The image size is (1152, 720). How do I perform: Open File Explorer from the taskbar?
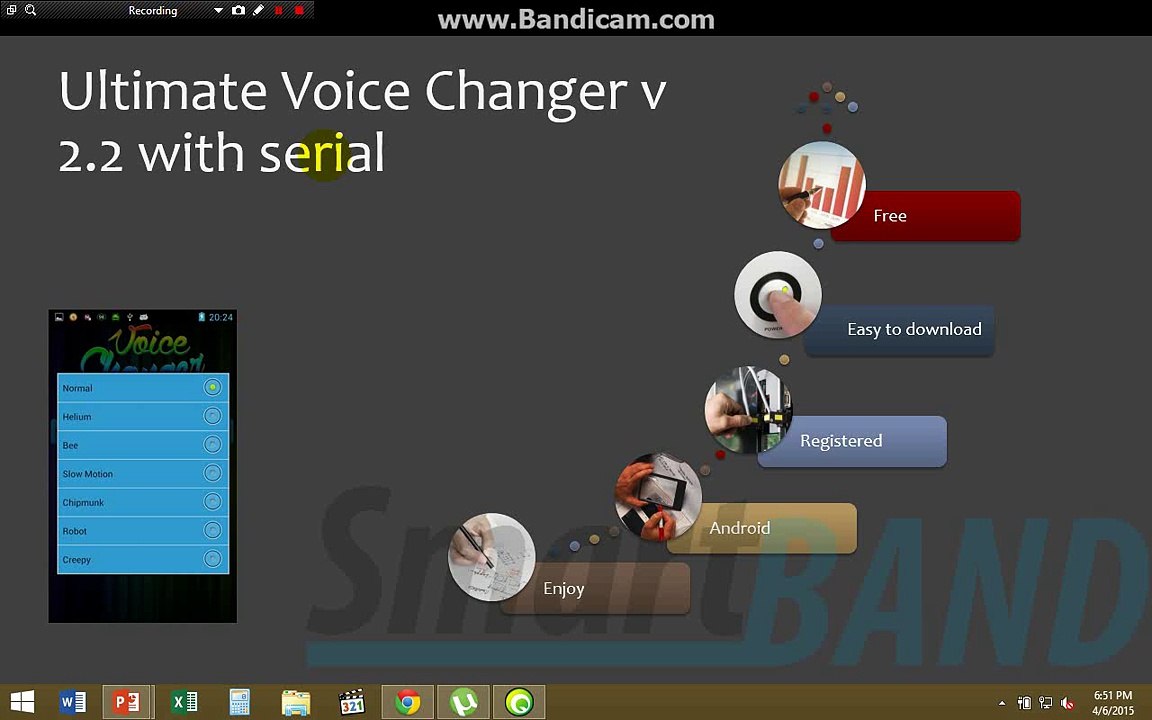[295, 703]
